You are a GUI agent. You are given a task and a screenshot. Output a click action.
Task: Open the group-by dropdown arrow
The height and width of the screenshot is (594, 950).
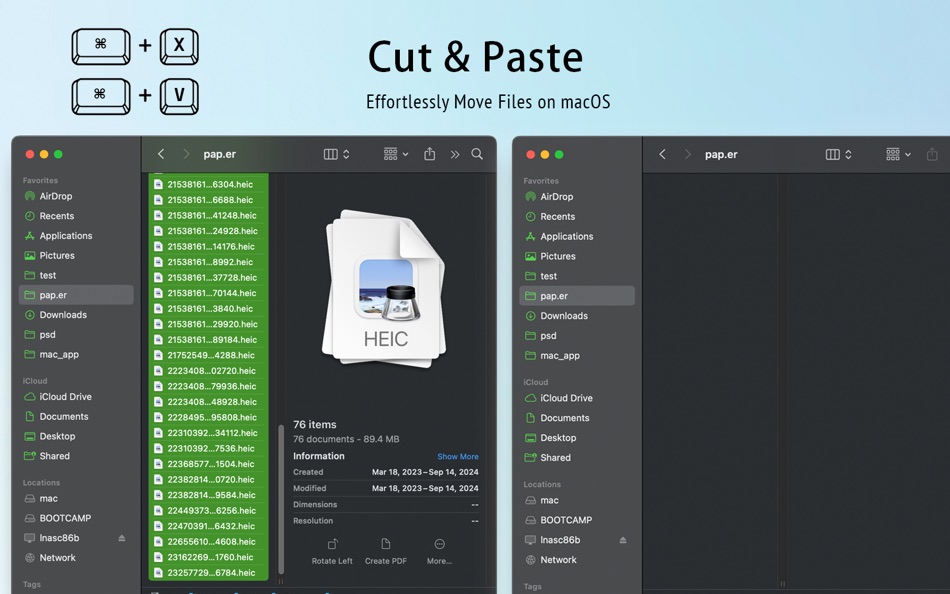point(404,154)
